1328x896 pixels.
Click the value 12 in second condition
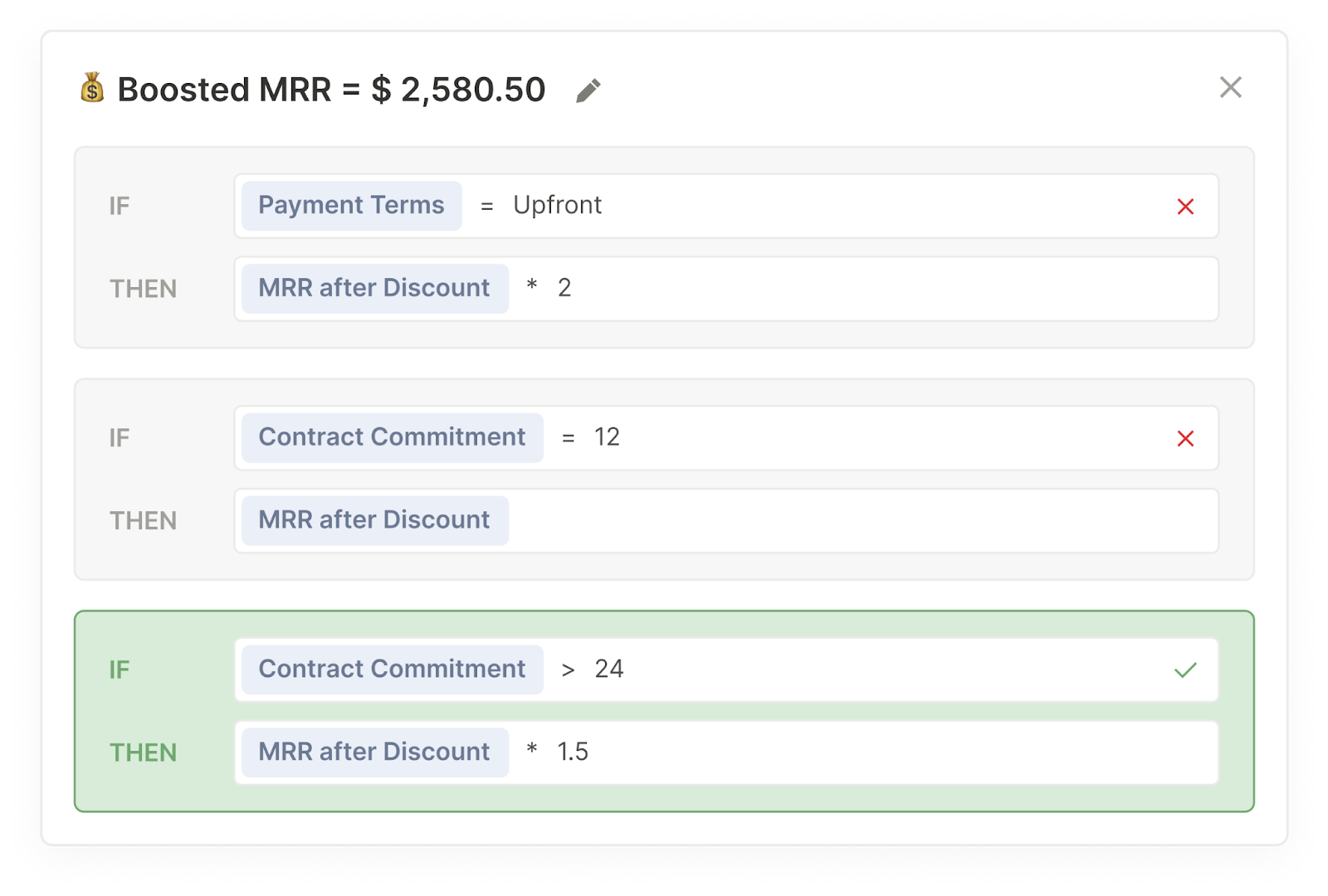coord(607,437)
